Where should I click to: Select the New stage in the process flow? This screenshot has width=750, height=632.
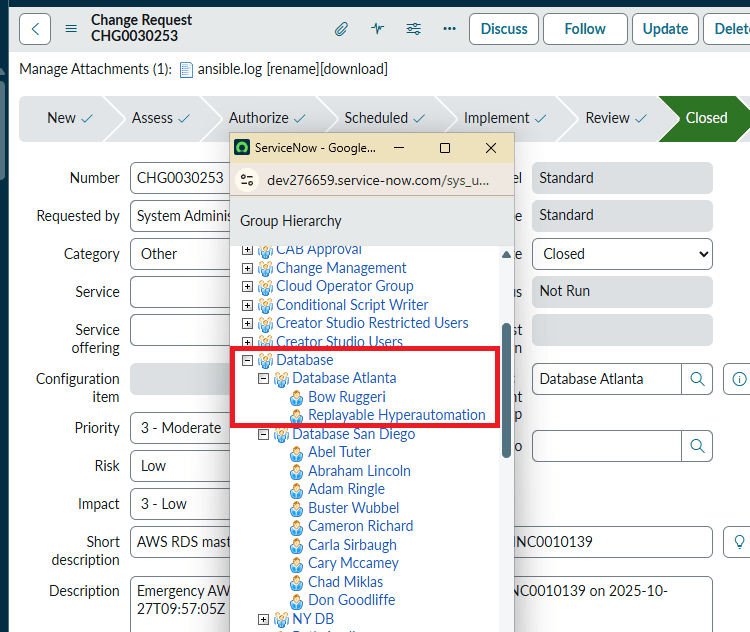tap(69, 118)
